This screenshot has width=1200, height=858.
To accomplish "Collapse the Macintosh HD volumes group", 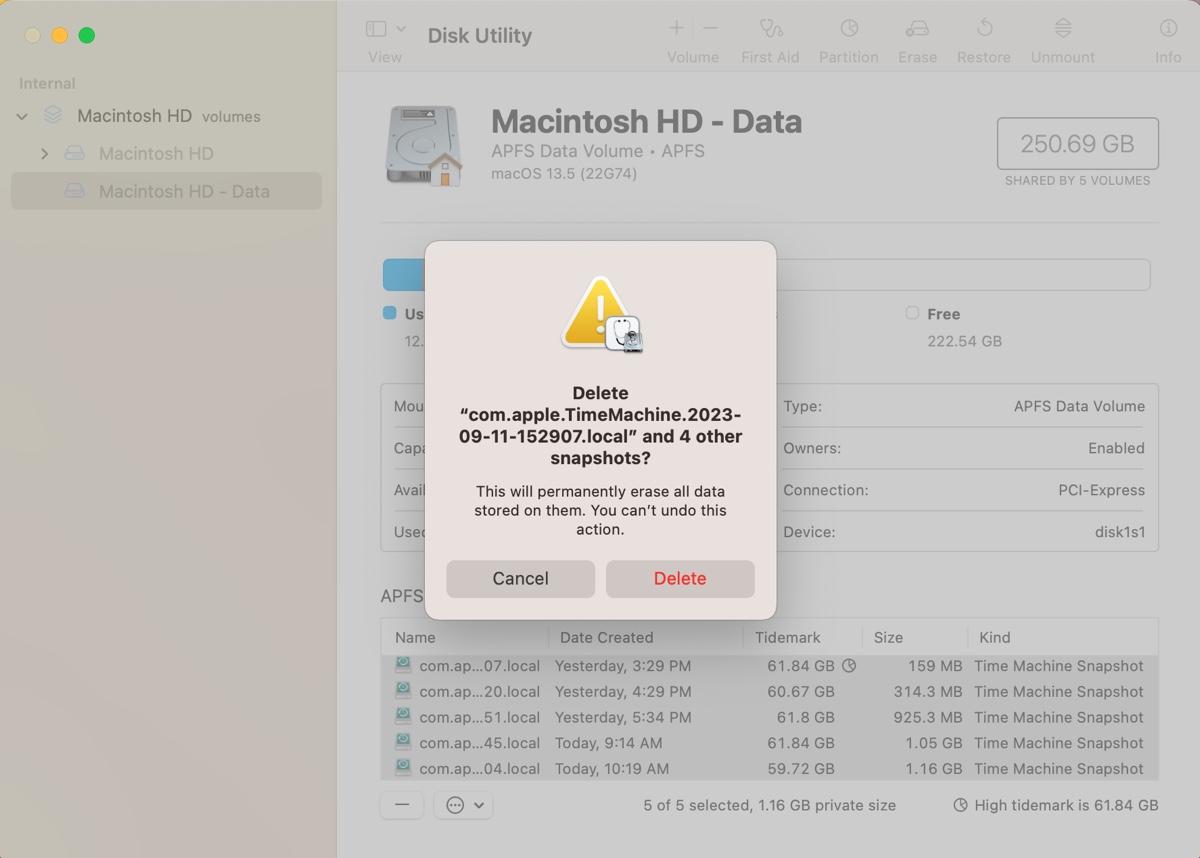I will [x=21, y=116].
